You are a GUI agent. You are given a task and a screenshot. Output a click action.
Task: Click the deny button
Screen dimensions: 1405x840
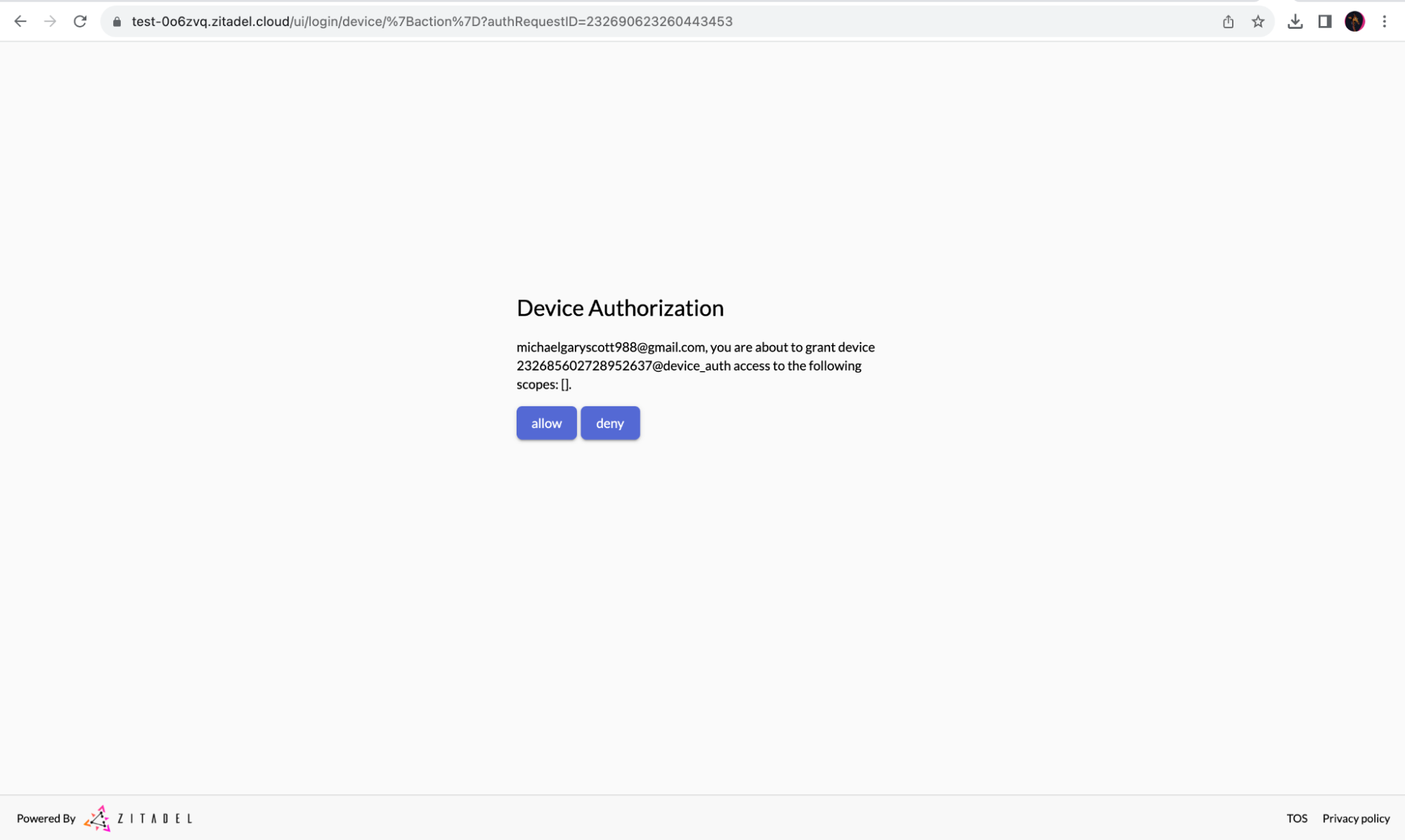pos(609,423)
